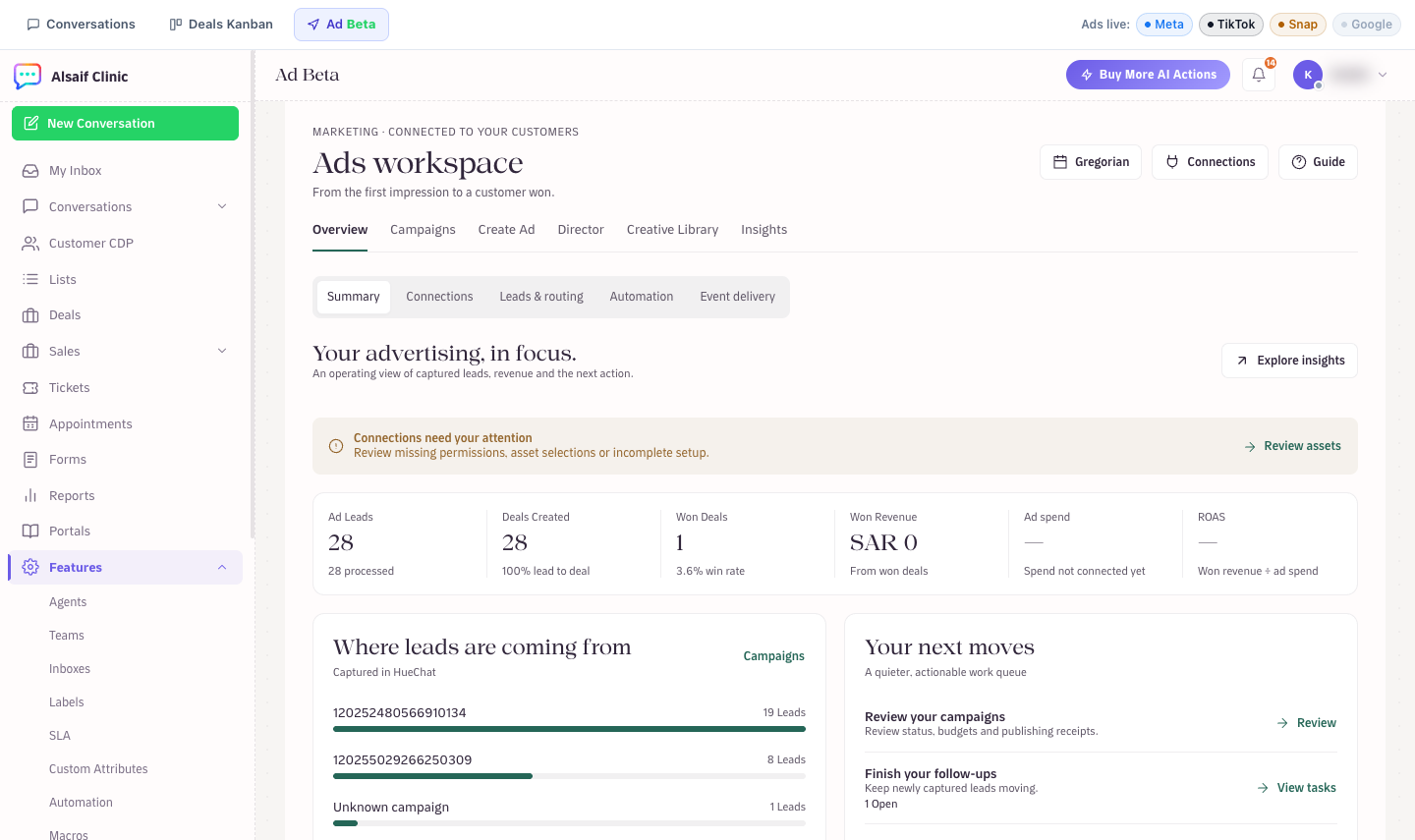
Task: Click the HueChat logo icon
Action: click(x=28, y=77)
